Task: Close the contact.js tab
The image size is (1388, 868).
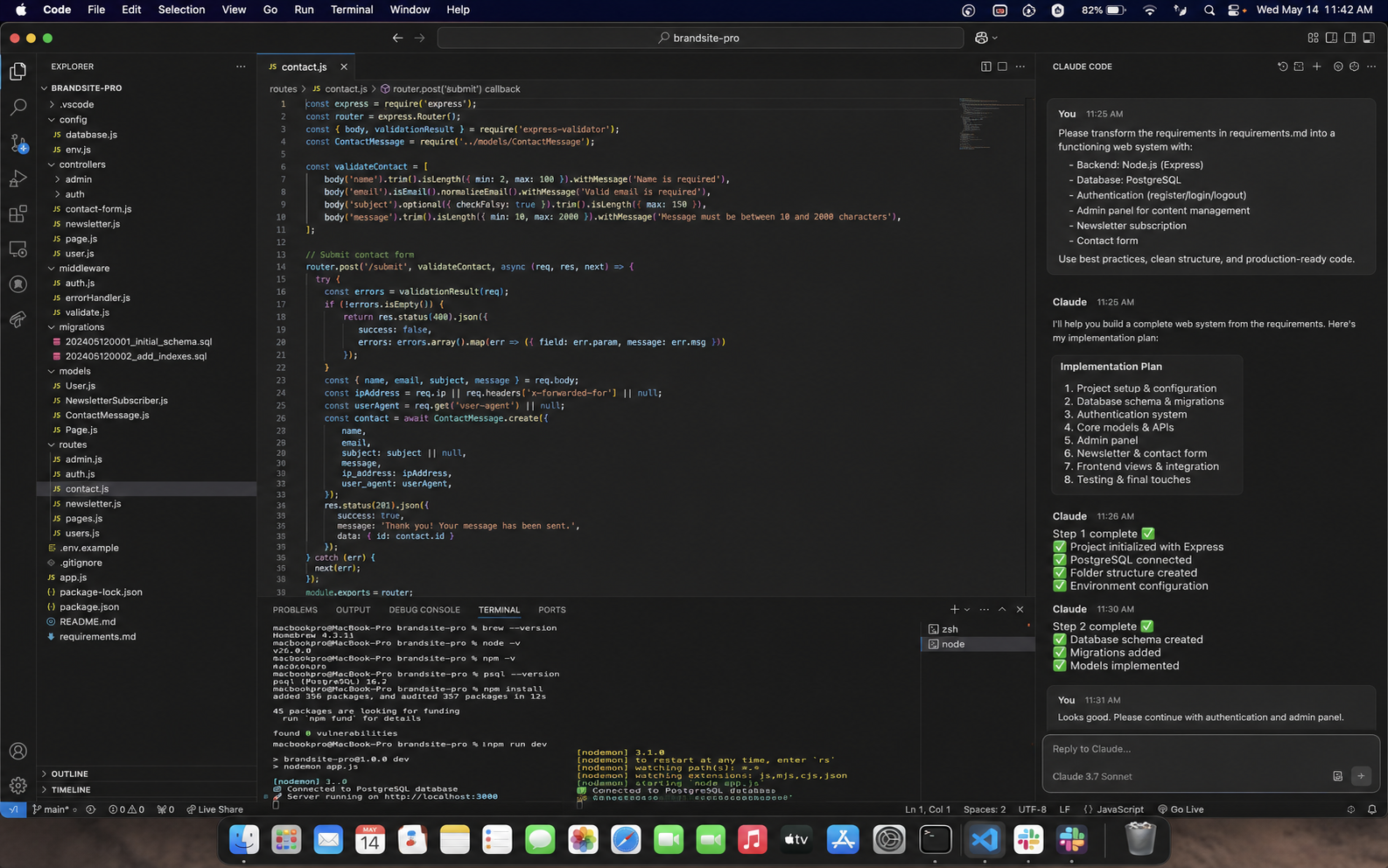Action: tap(344, 66)
